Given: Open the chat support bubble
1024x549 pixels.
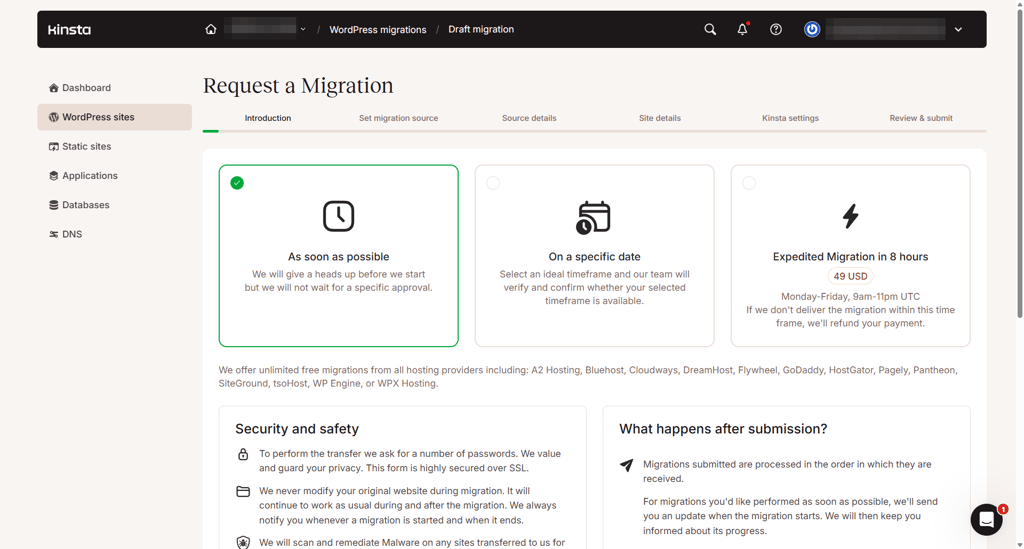Looking at the screenshot, I should tap(986, 520).
